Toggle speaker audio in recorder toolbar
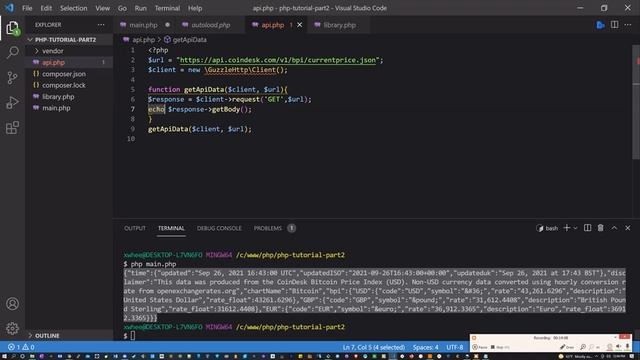This screenshot has width=640, height=360. coord(618,347)
